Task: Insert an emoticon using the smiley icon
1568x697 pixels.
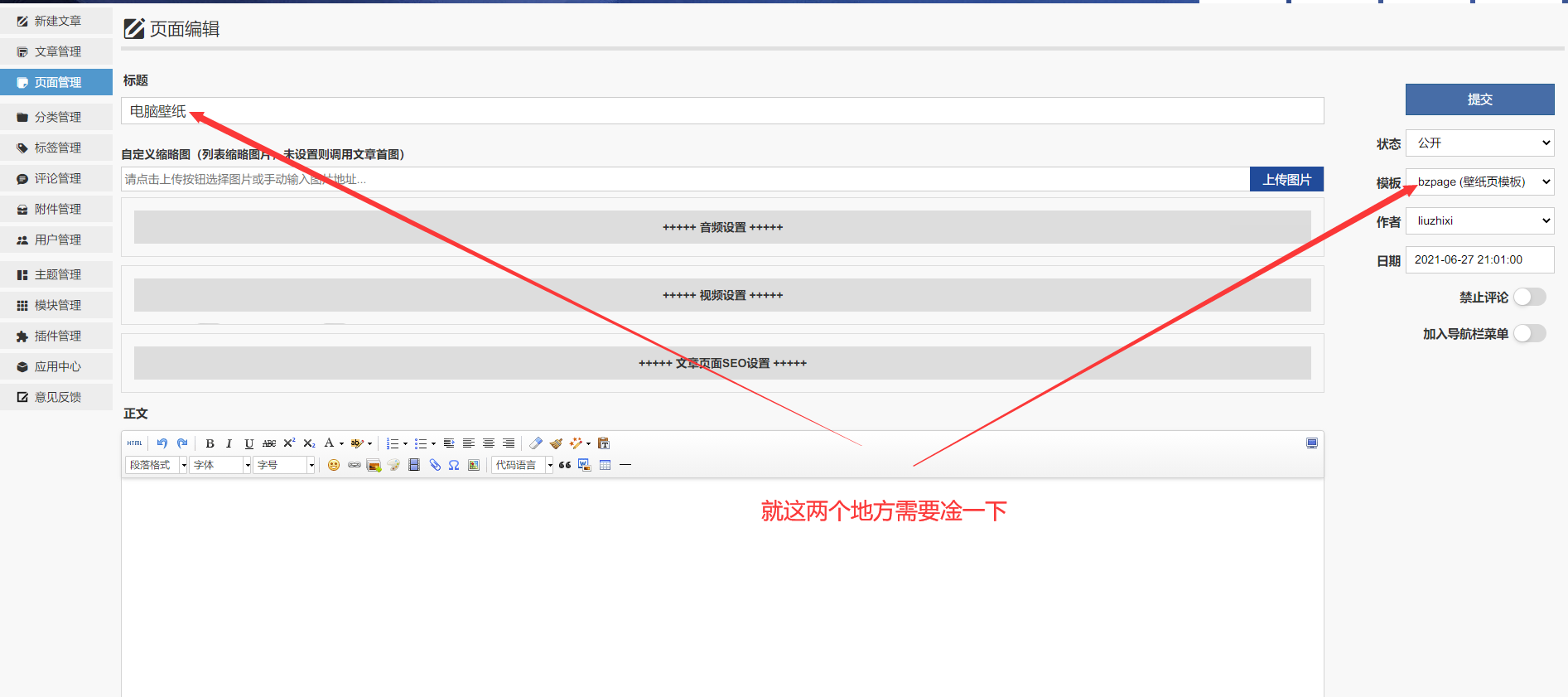Action: tap(334, 465)
